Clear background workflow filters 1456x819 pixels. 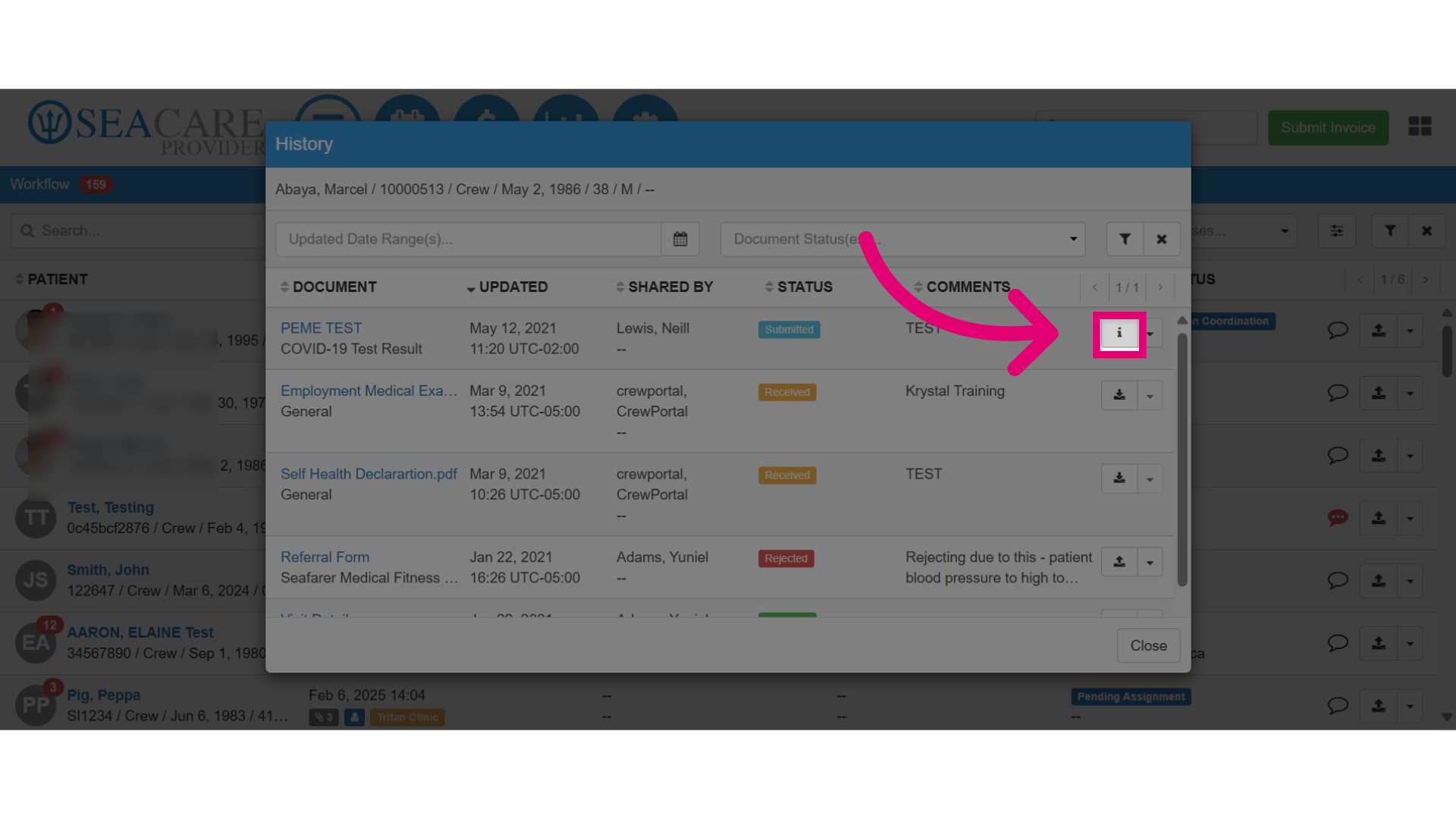1426,231
